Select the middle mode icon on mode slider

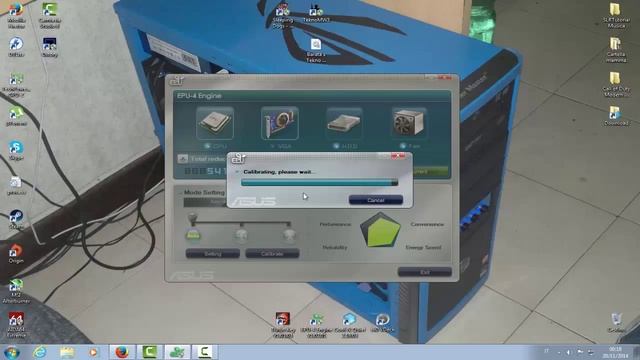click(x=241, y=236)
